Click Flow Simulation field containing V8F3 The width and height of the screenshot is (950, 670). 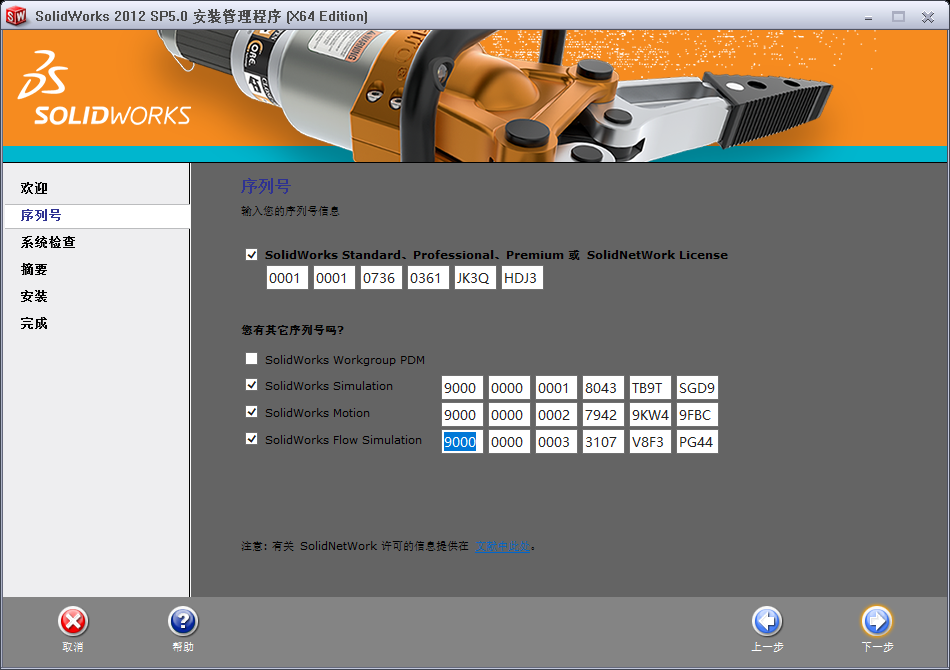tap(650, 442)
